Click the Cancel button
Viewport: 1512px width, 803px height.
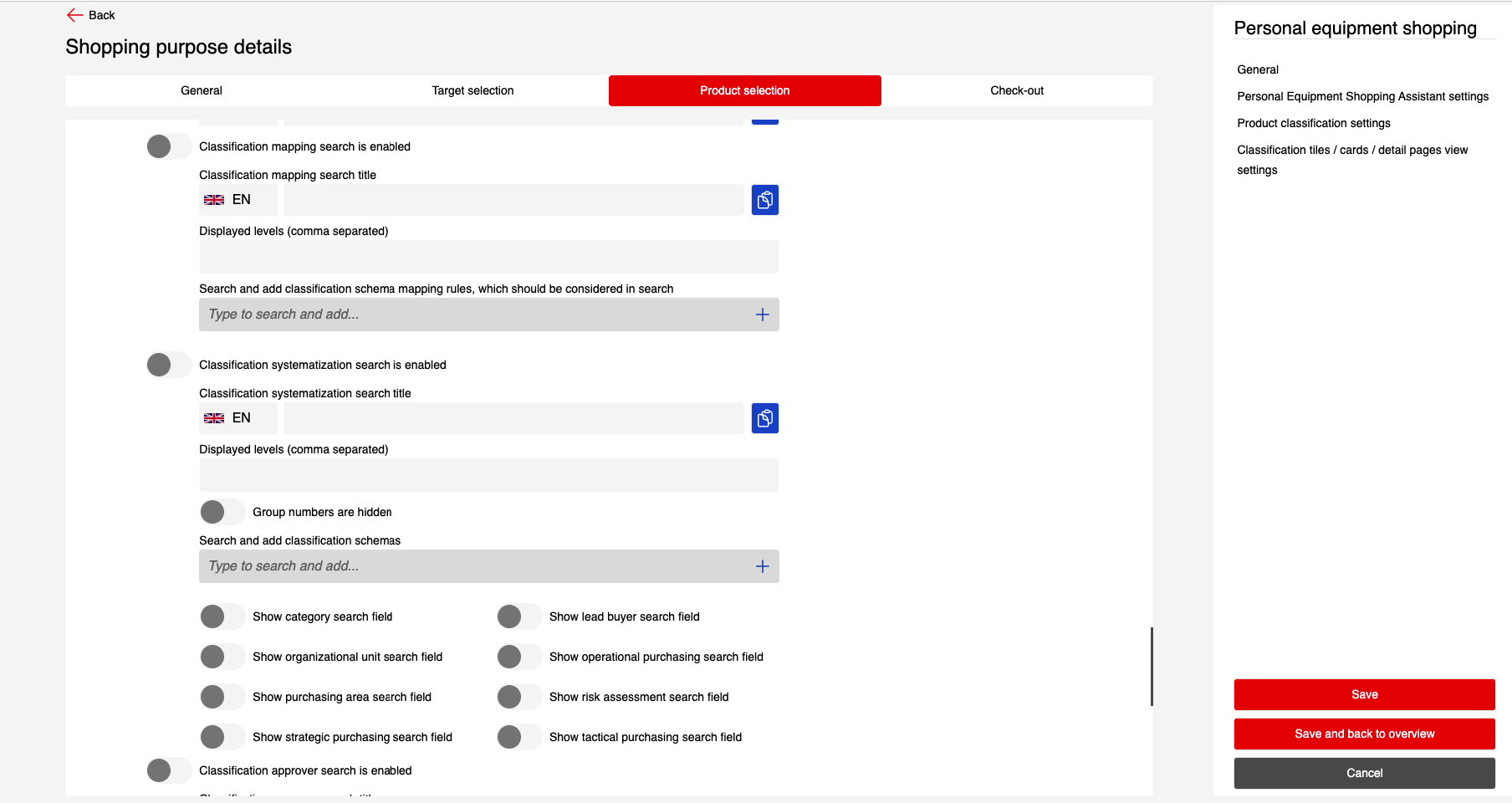pos(1364,773)
